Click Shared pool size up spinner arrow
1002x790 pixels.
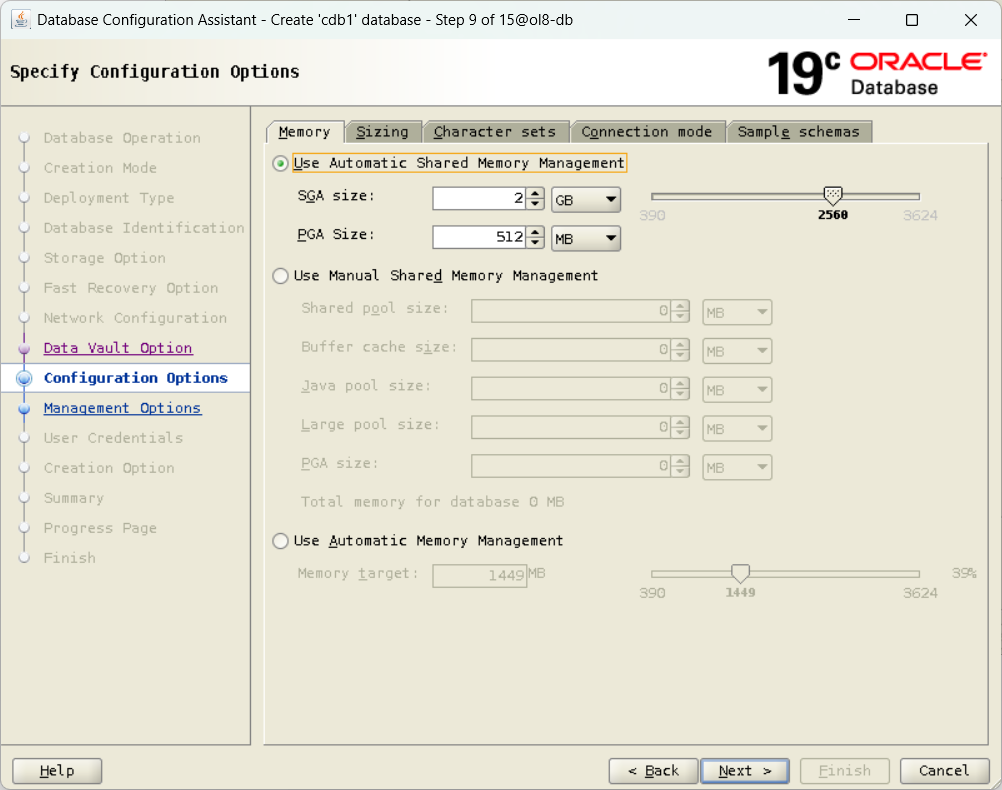681,306
